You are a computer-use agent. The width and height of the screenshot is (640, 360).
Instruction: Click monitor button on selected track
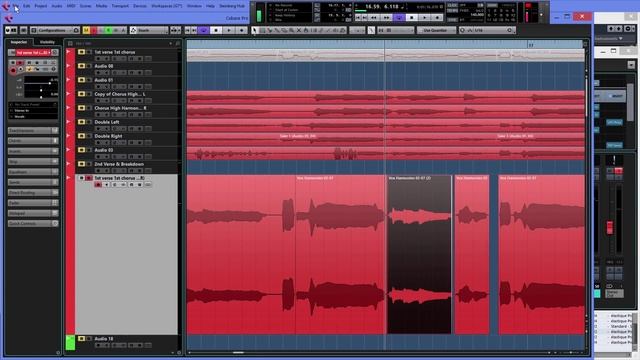coord(106,185)
